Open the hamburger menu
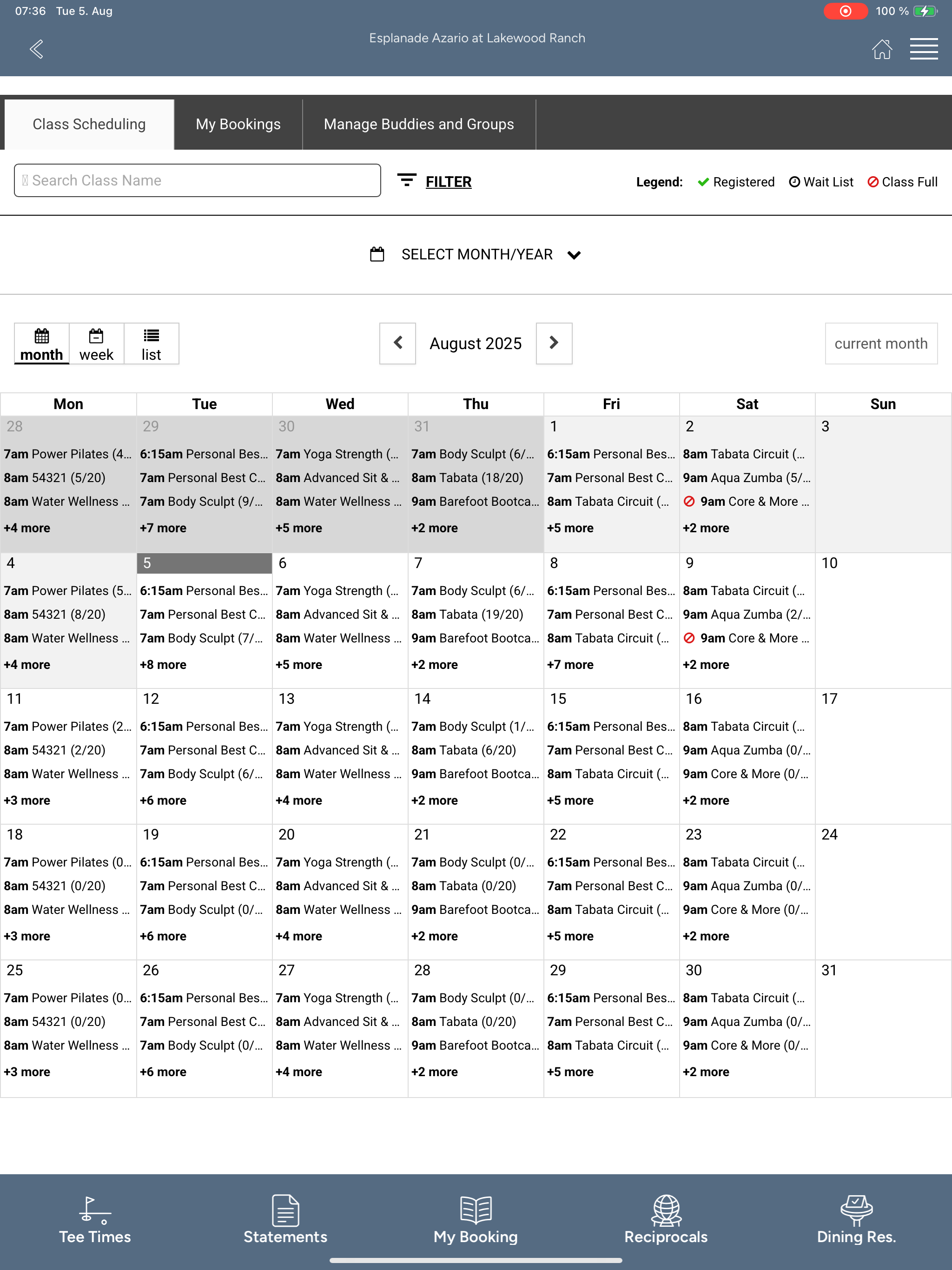952x1270 pixels. 923,49
